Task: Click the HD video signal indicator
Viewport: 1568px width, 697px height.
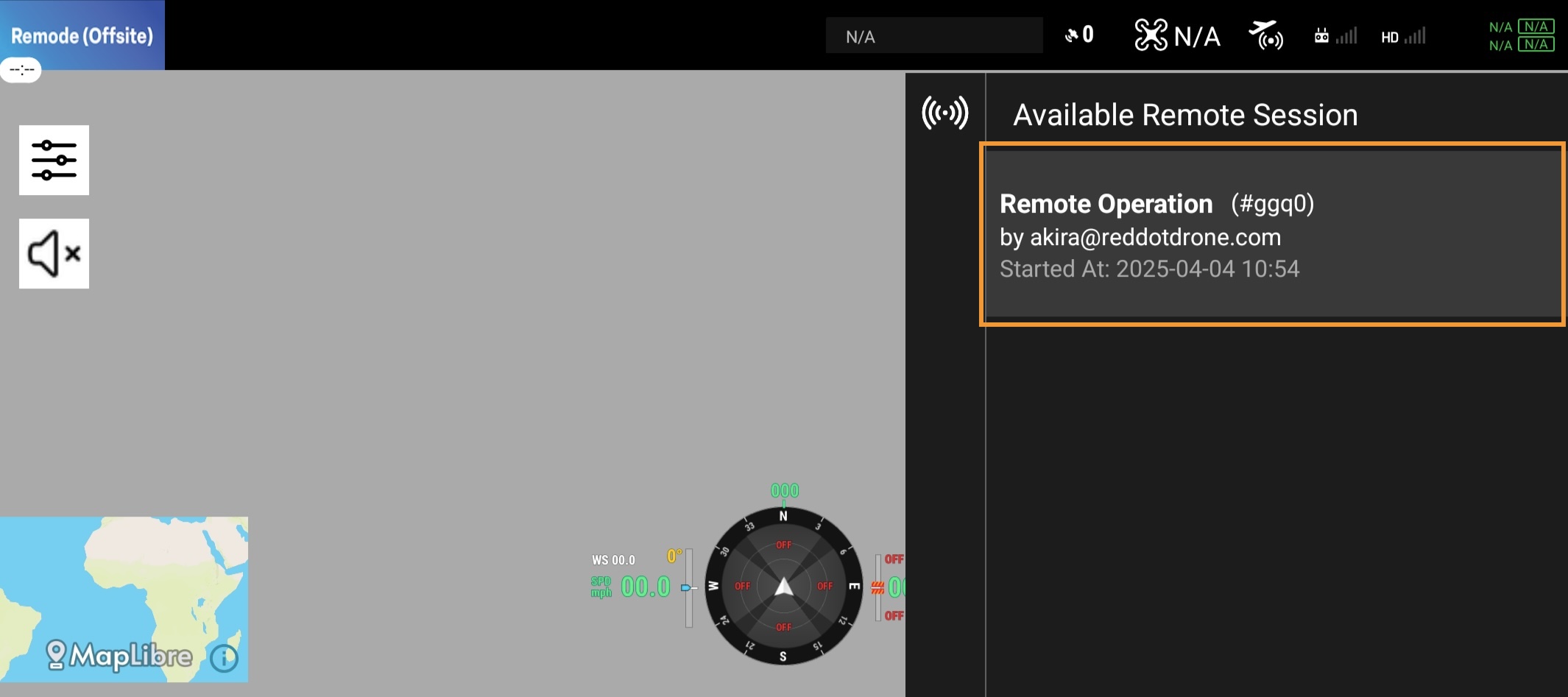Action: coord(1403,36)
